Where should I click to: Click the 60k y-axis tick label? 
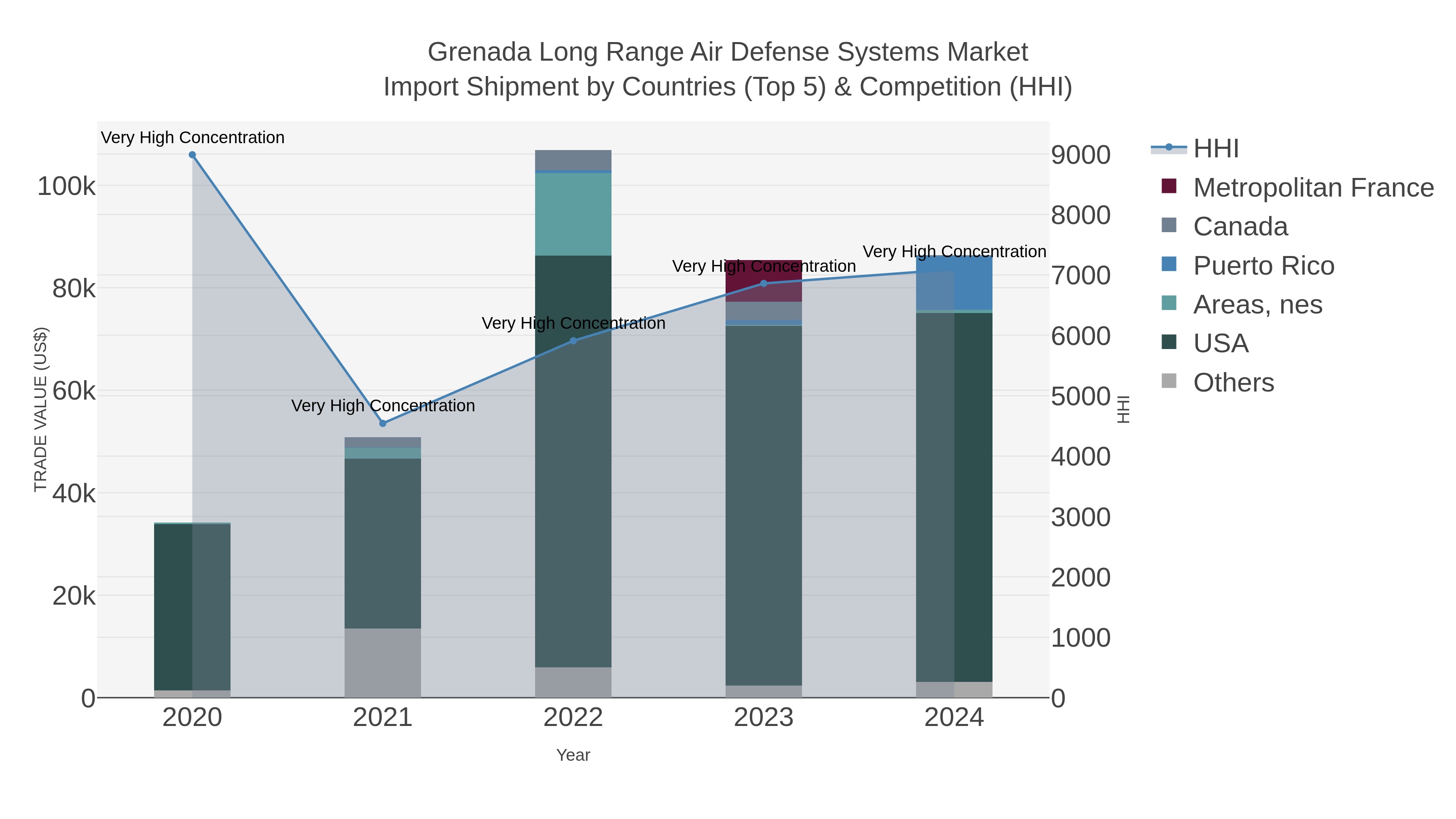tap(74, 391)
